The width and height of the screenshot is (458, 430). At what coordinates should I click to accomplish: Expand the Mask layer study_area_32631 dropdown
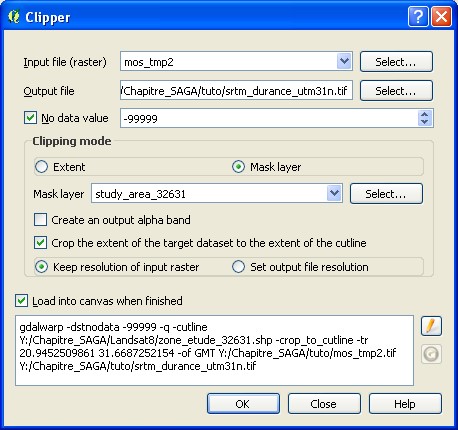(x=334, y=193)
